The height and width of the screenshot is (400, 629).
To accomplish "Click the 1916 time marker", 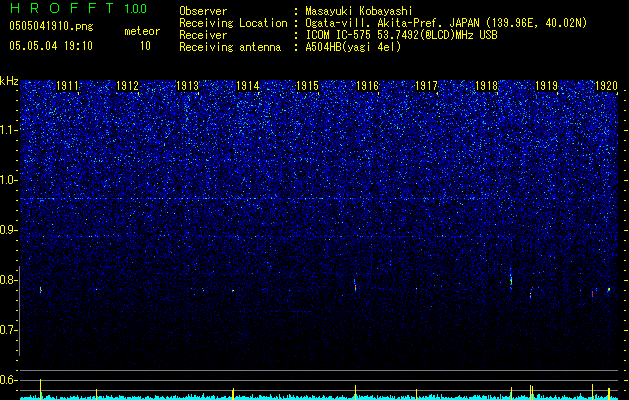I will point(367,86).
